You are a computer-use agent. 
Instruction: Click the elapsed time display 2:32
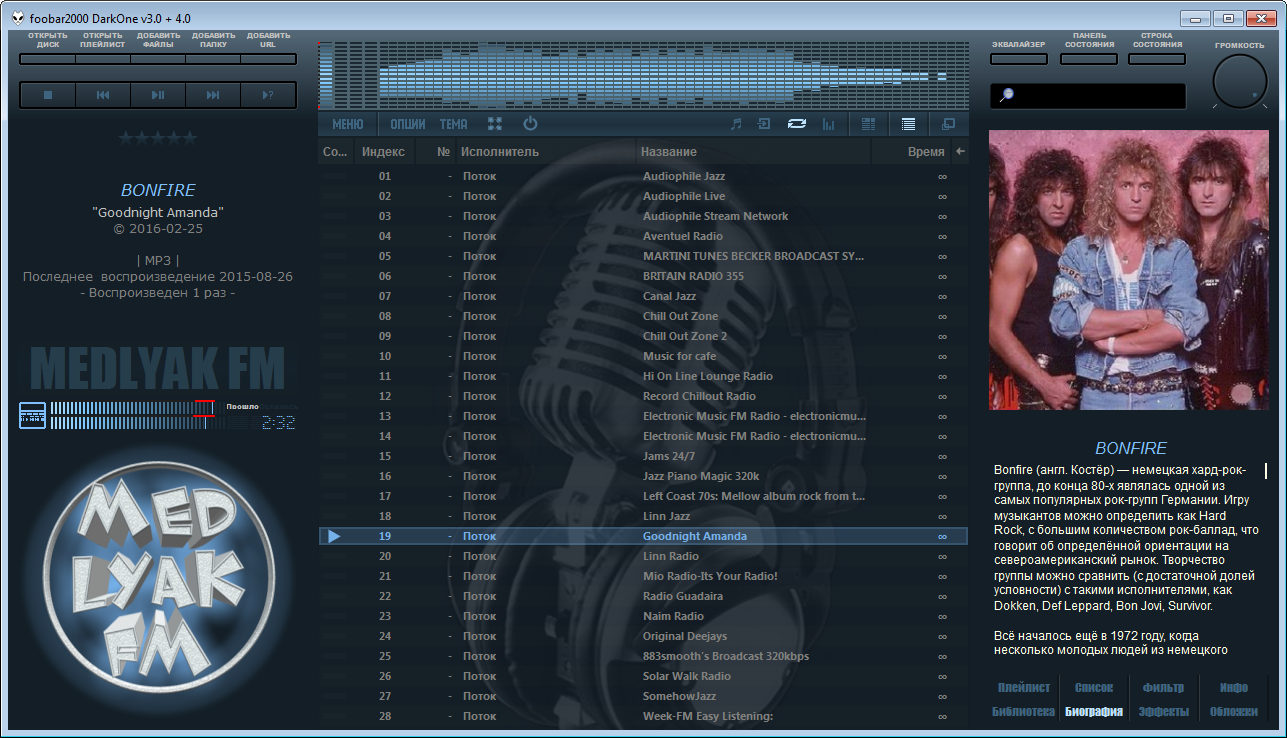pyautogui.click(x=278, y=423)
